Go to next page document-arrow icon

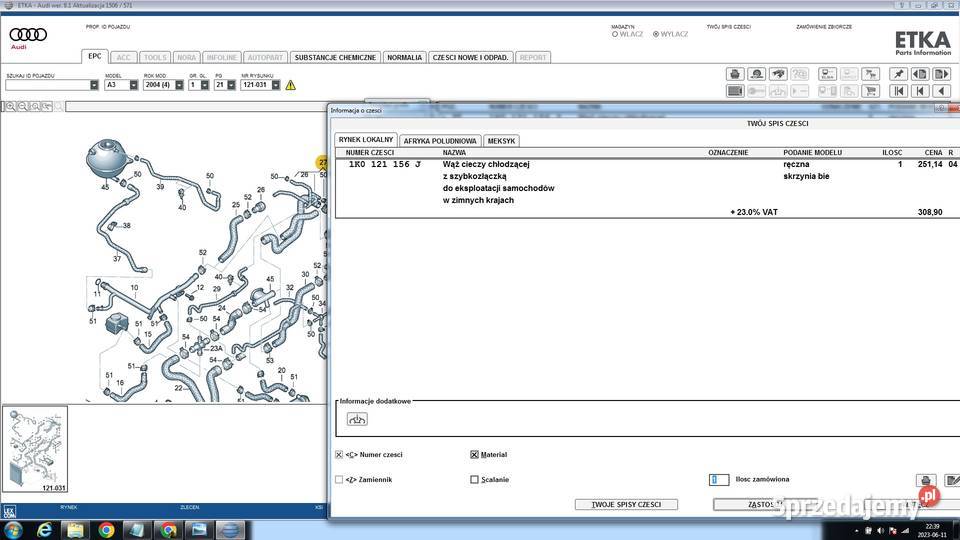pos(944,74)
